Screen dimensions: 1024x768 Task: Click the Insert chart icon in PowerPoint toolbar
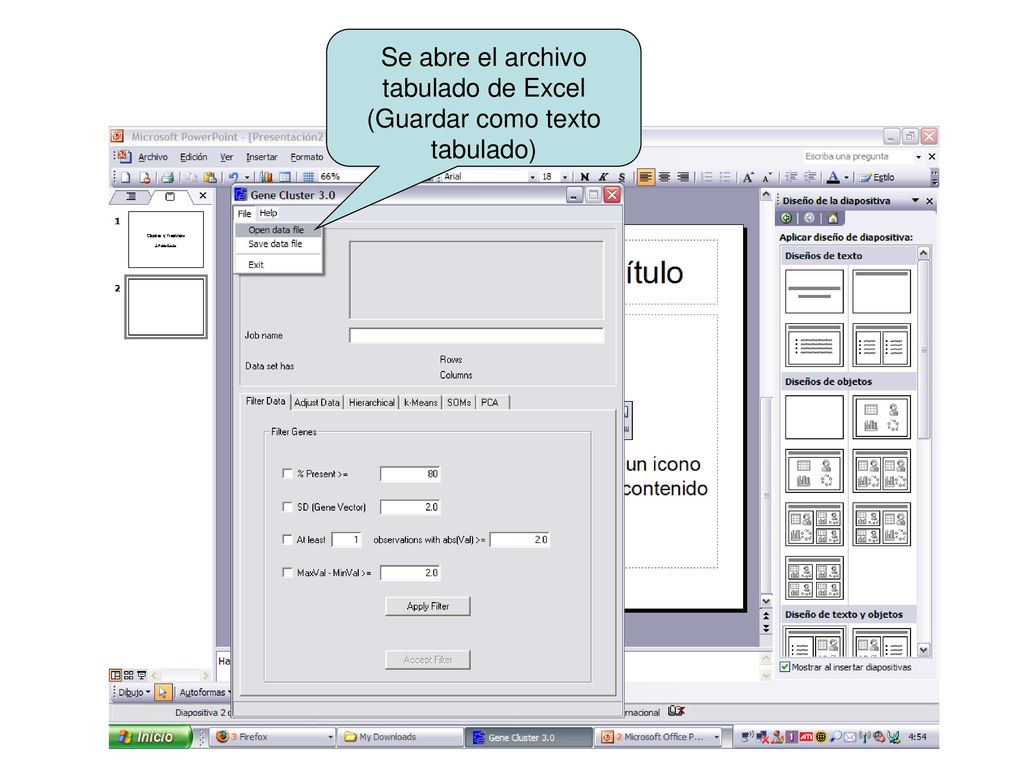[266, 177]
